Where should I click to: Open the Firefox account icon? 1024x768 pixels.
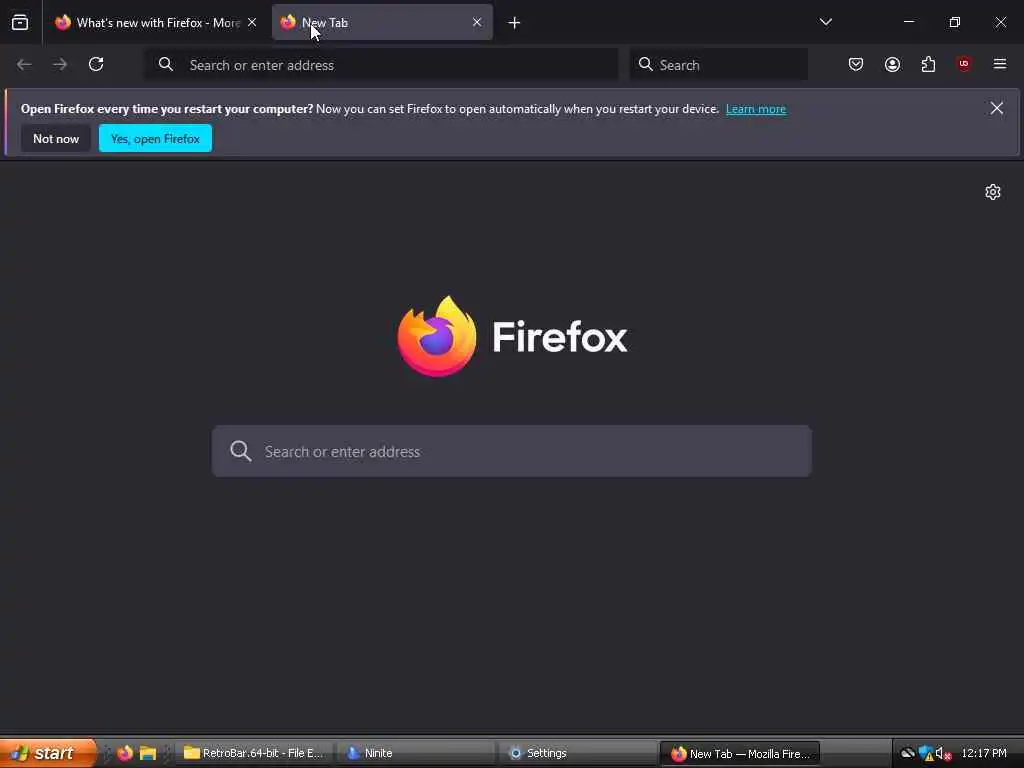892,64
